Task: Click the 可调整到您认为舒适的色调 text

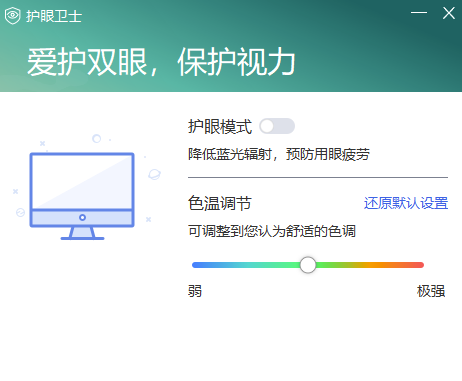Action: [x=272, y=231]
